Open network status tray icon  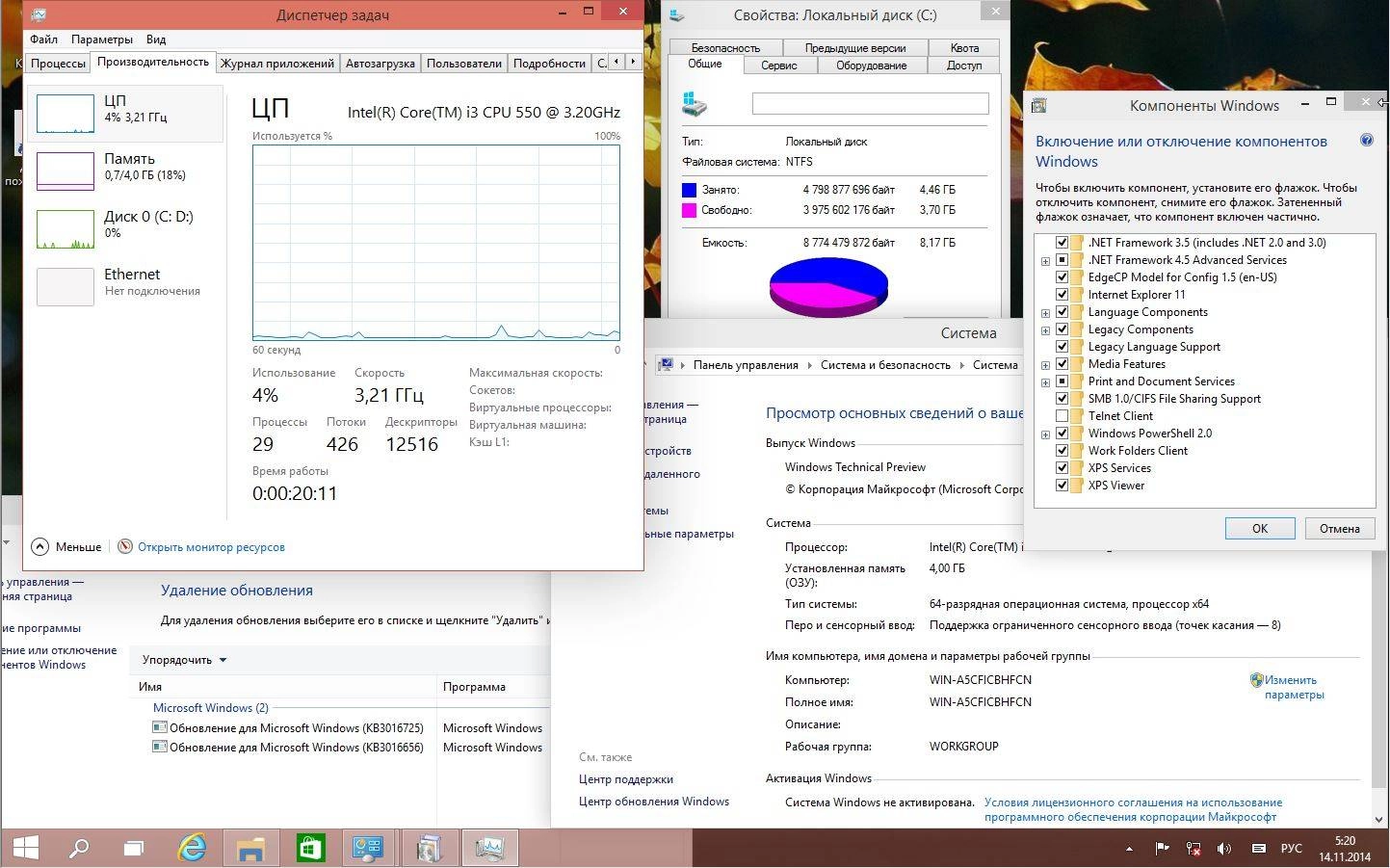[1193, 849]
